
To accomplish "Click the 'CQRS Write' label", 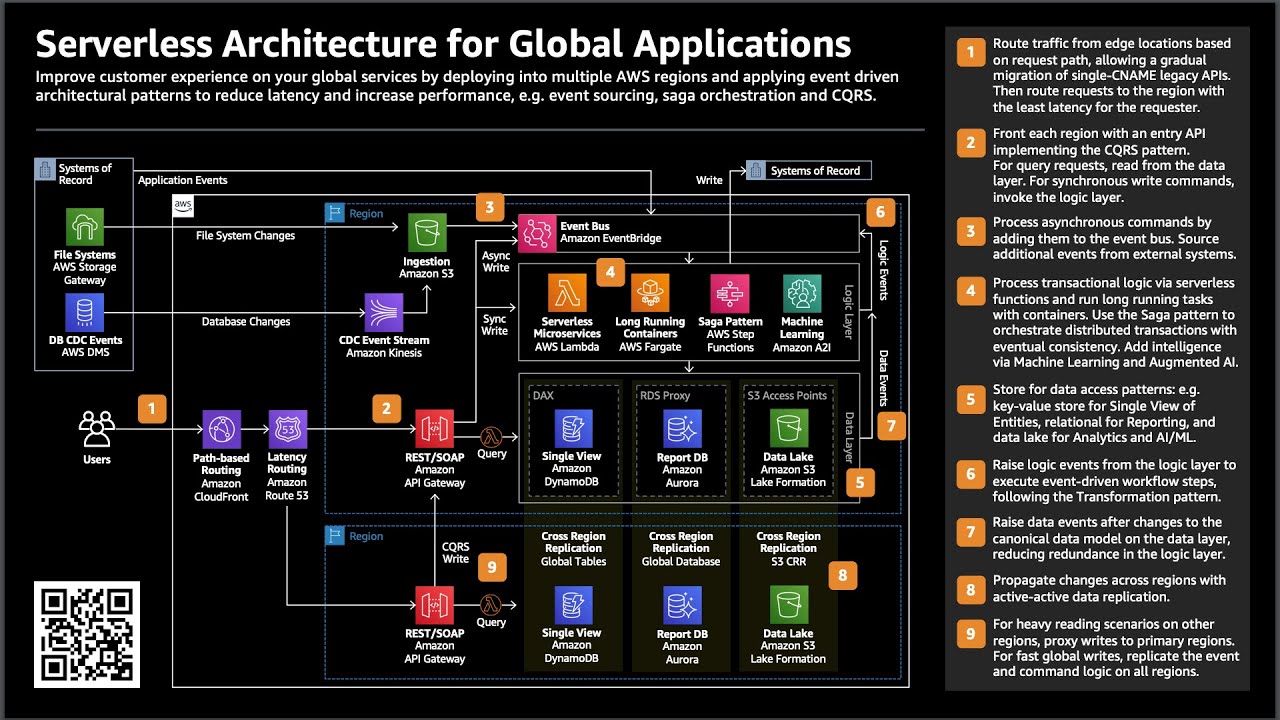I will pos(456,553).
